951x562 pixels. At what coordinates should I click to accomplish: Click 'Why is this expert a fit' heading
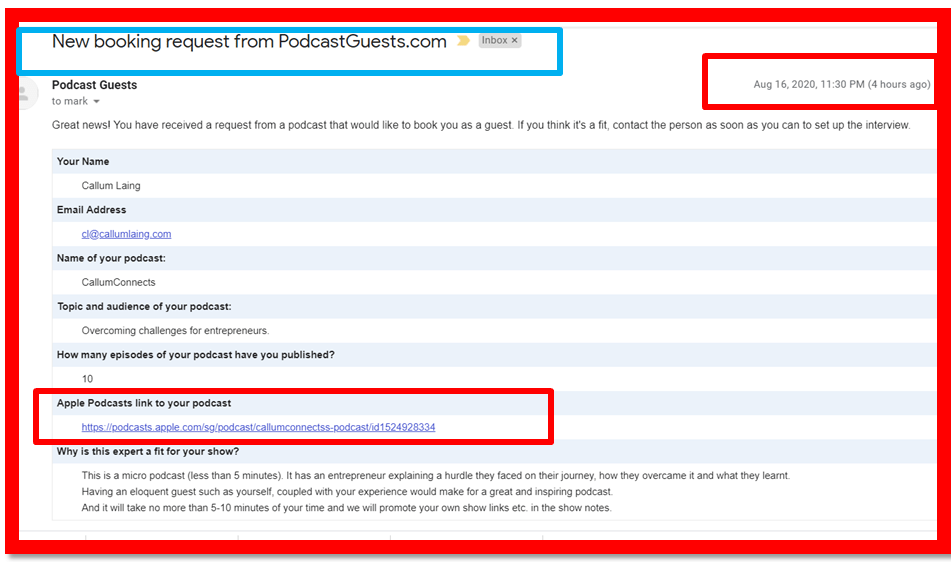coord(148,451)
